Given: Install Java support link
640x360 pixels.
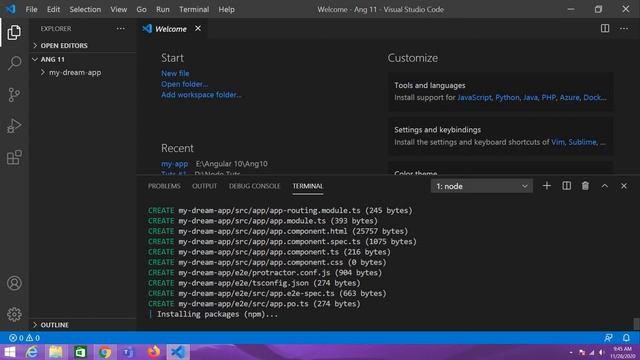Looking at the screenshot, I should click(x=530, y=98).
